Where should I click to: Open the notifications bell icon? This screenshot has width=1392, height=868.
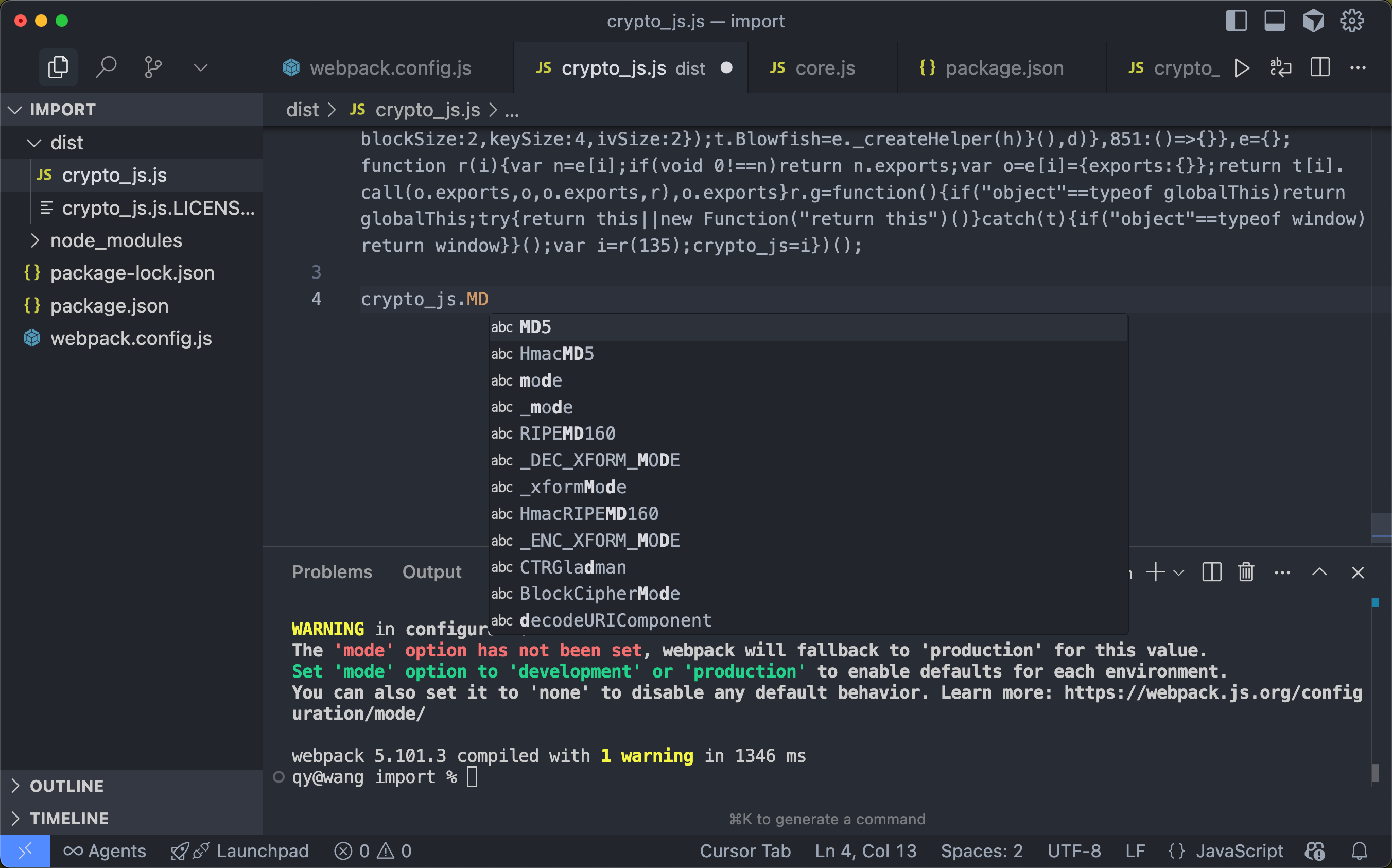1359,851
